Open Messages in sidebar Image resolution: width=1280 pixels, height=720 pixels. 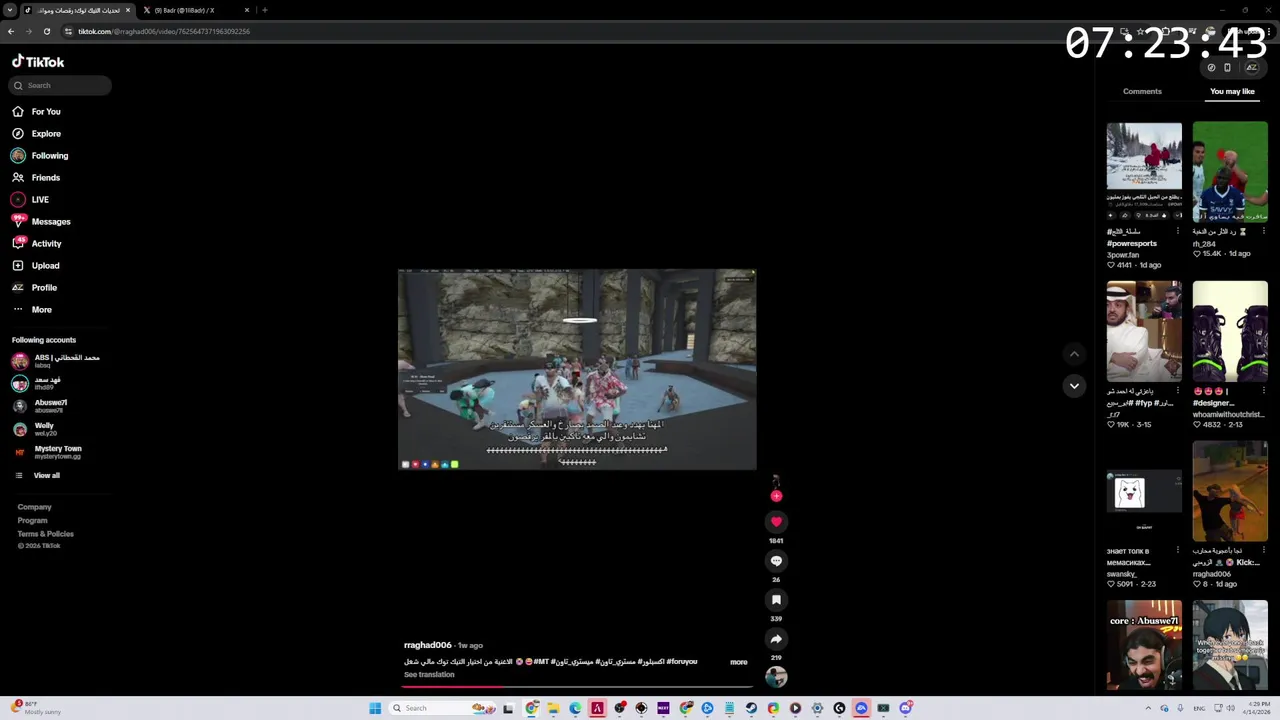(41, 221)
